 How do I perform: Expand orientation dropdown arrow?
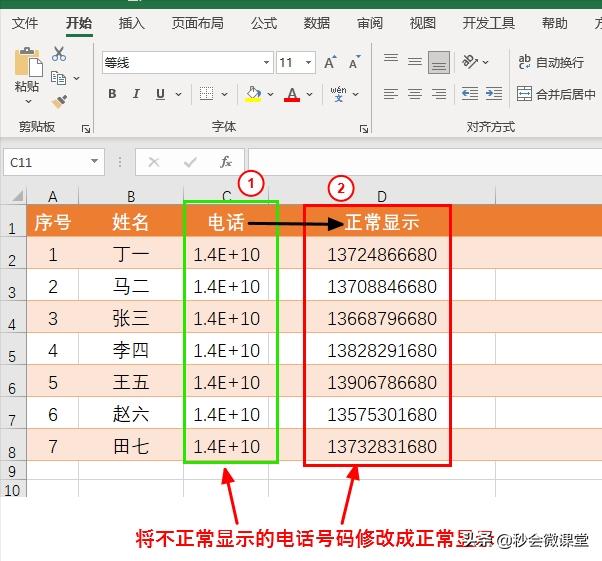point(485,62)
